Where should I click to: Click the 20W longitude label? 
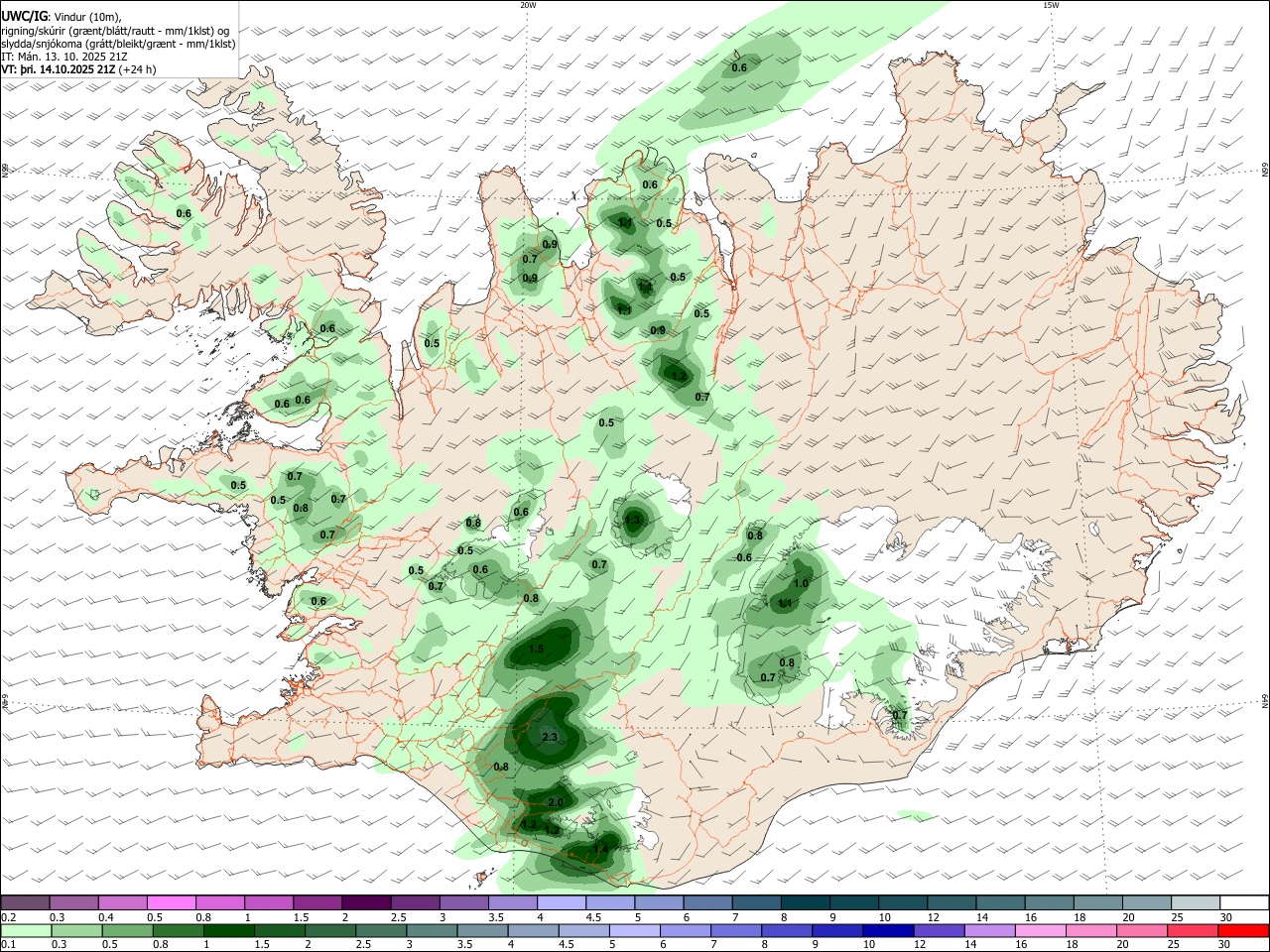tap(528, 5)
